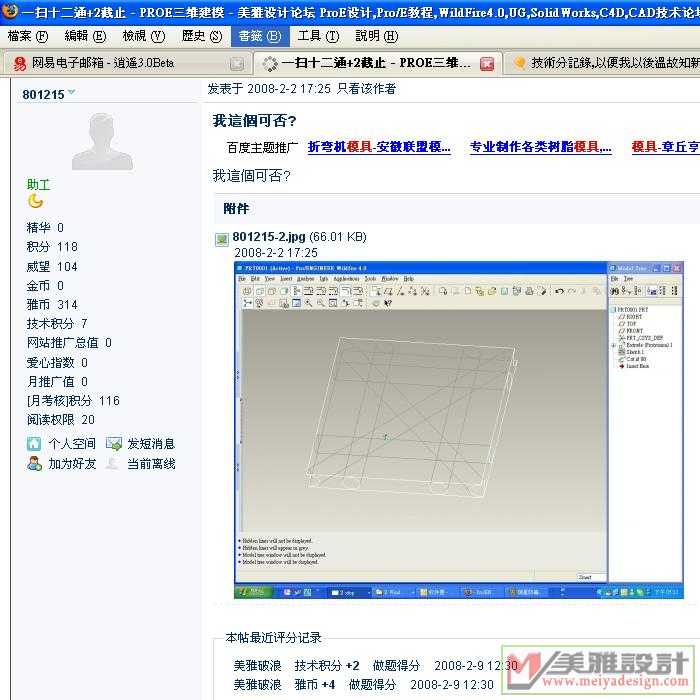Click the NetEase mail tab favicon
The image size is (700, 700).
[20, 63]
